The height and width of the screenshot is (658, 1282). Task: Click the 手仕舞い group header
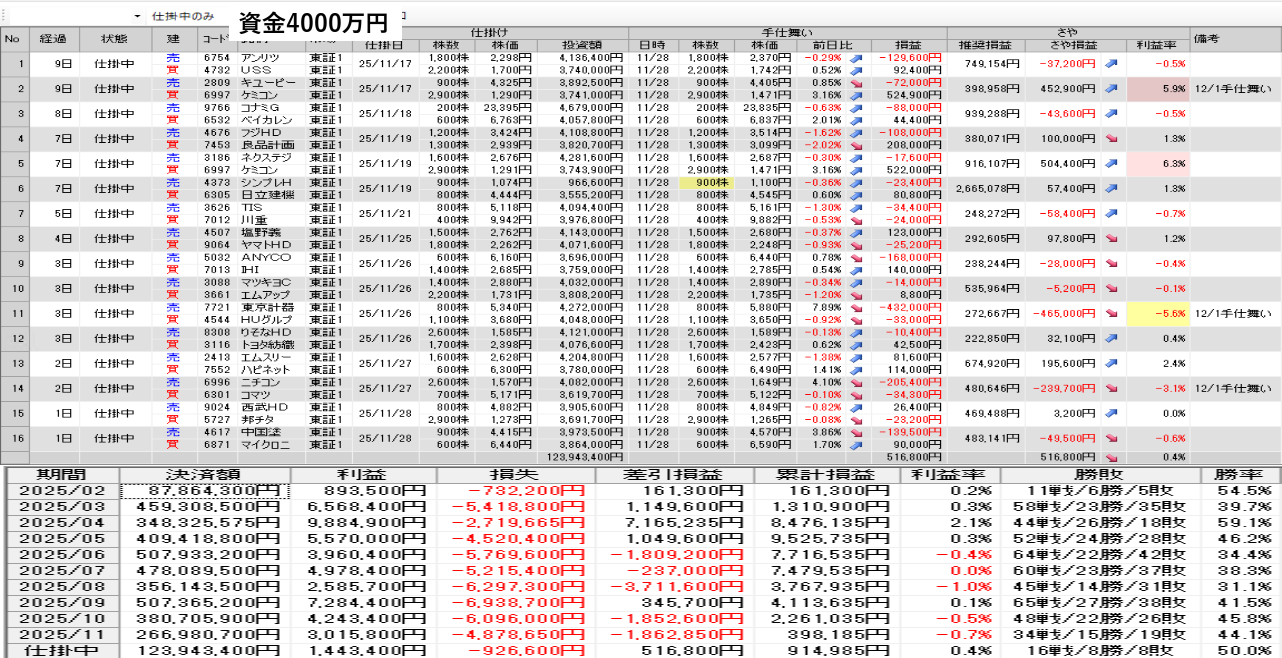point(785,33)
